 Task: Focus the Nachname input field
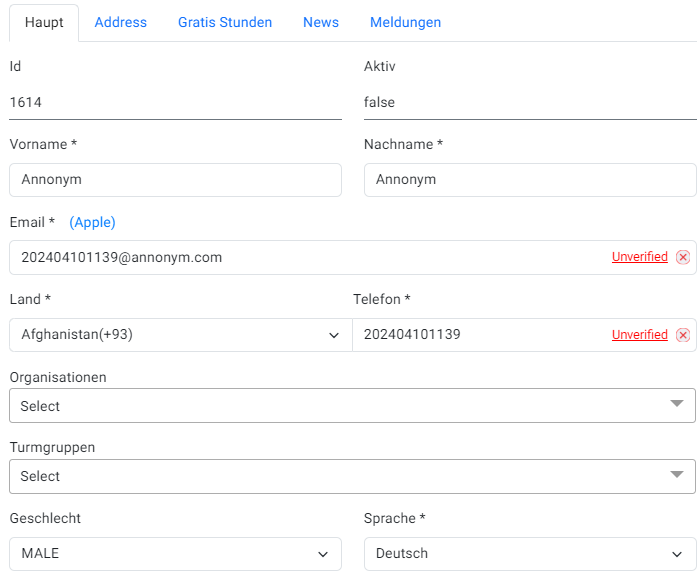(530, 180)
